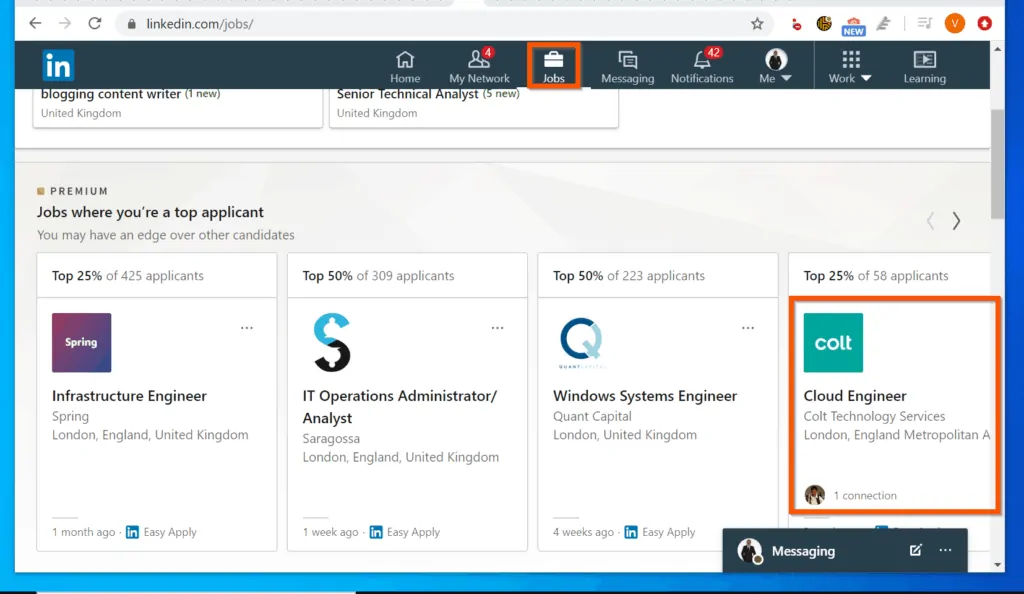Open the Work dropdown menu
Image resolution: width=1024 pixels, height=594 pixels.
(849, 64)
